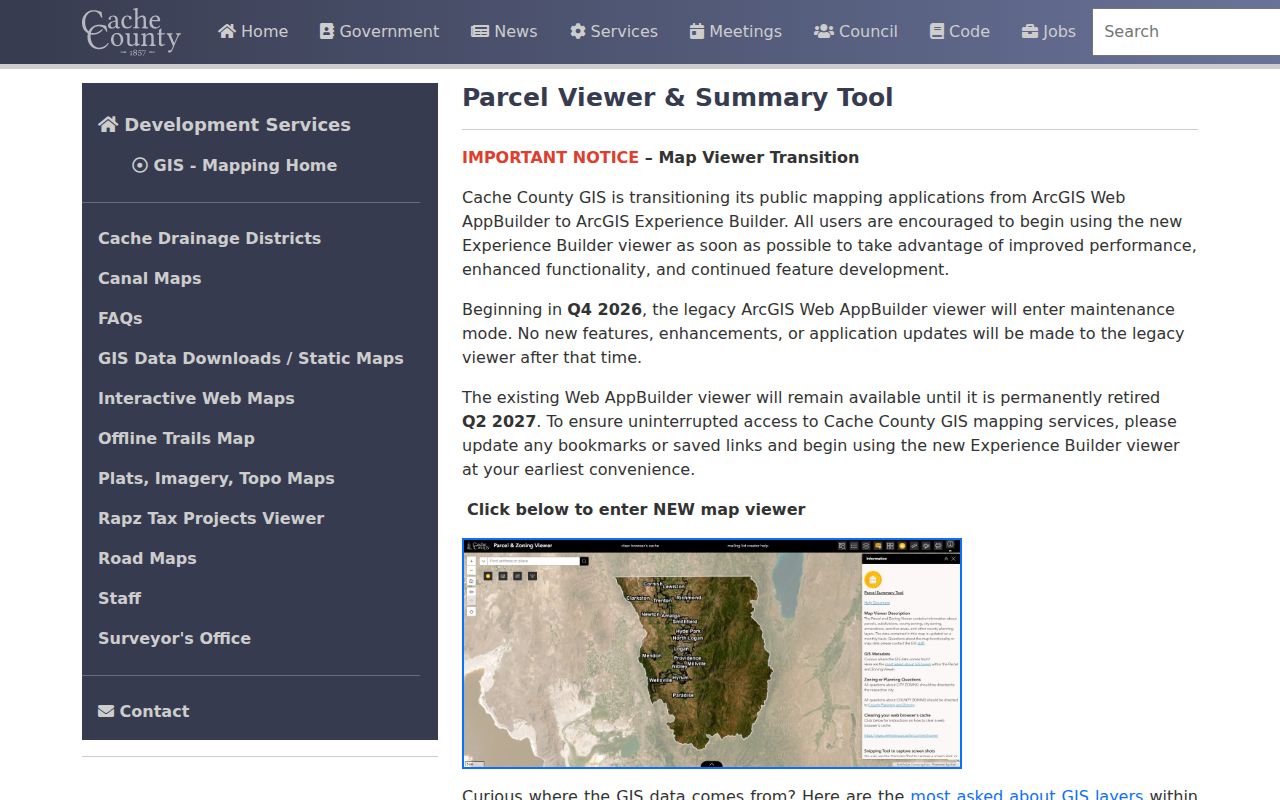Open the Council people icon
This screenshot has height=800, width=1280.
click(824, 31)
